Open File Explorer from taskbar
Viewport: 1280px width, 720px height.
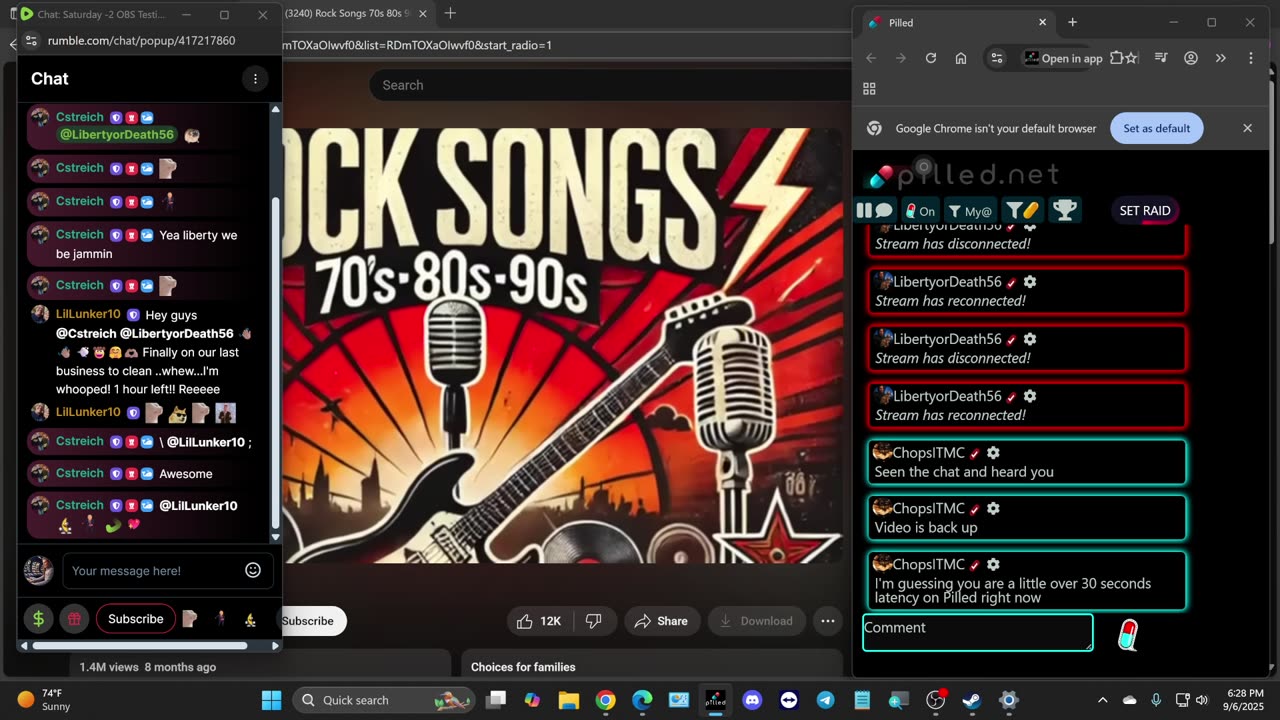[568, 700]
